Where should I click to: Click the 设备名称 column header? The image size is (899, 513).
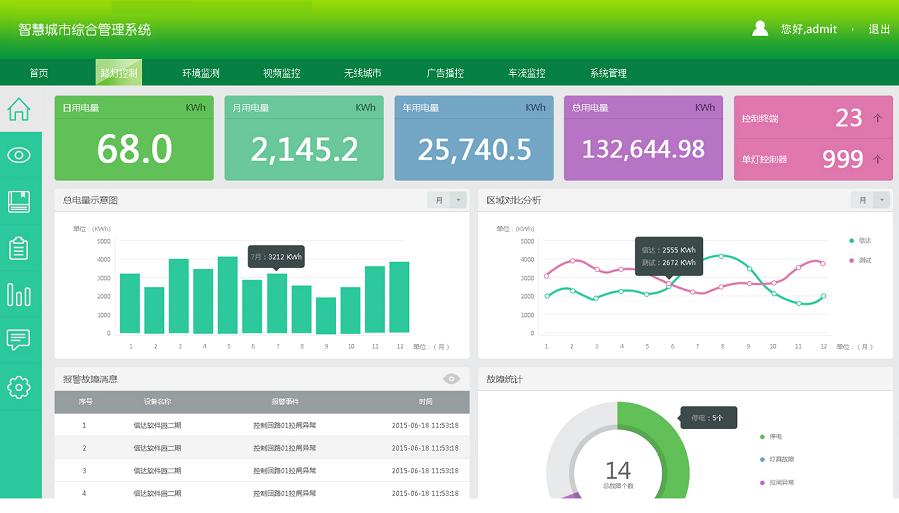click(x=157, y=402)
